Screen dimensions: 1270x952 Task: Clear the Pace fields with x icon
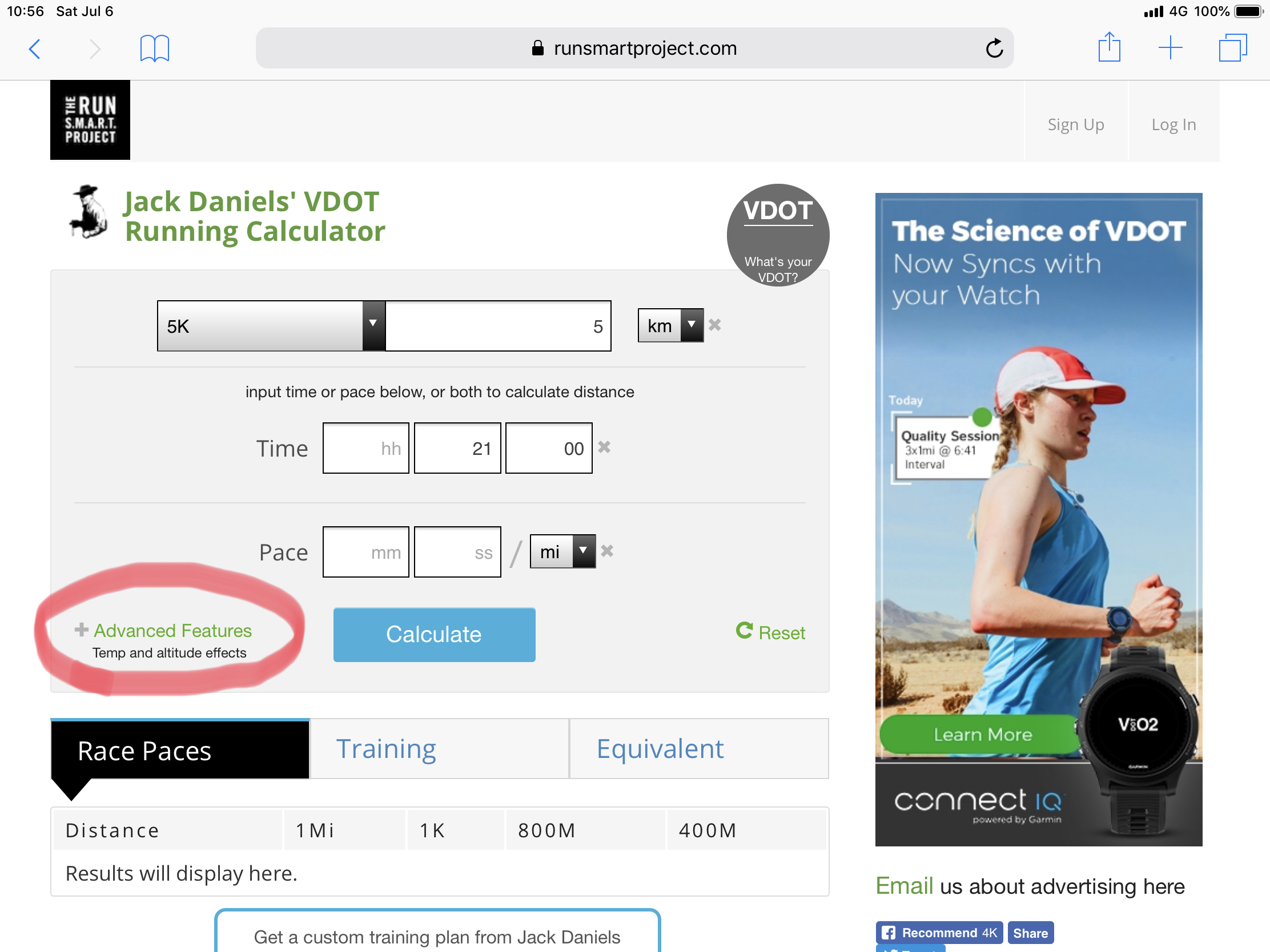coord(607,551)
